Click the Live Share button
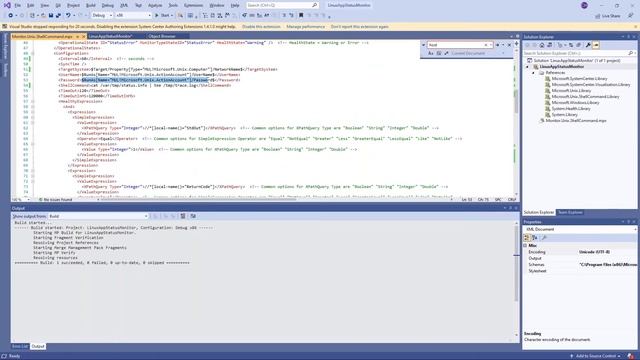The width and height of the screenshot is (640, 360). click(608, 16)
